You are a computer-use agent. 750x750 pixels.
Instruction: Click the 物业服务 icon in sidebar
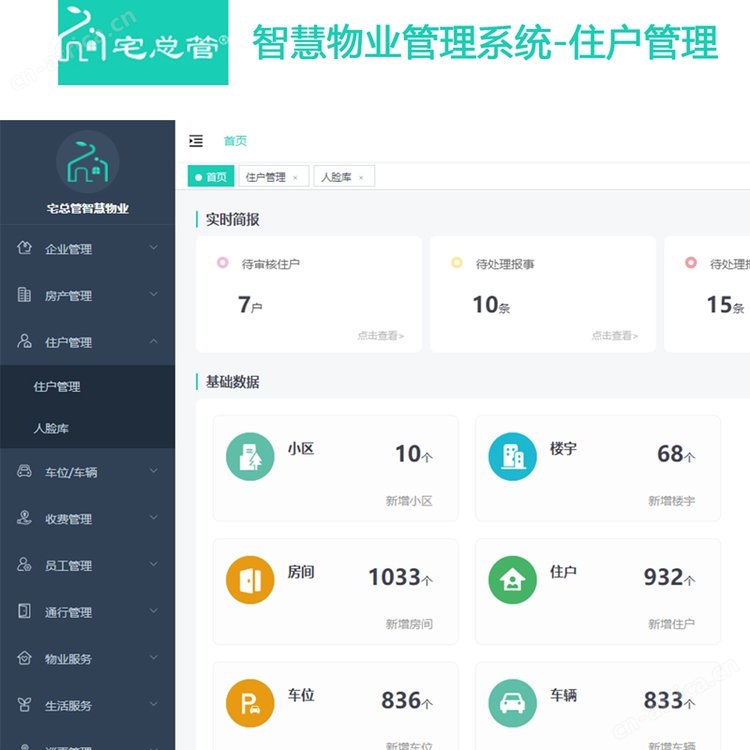pos(24,658)
